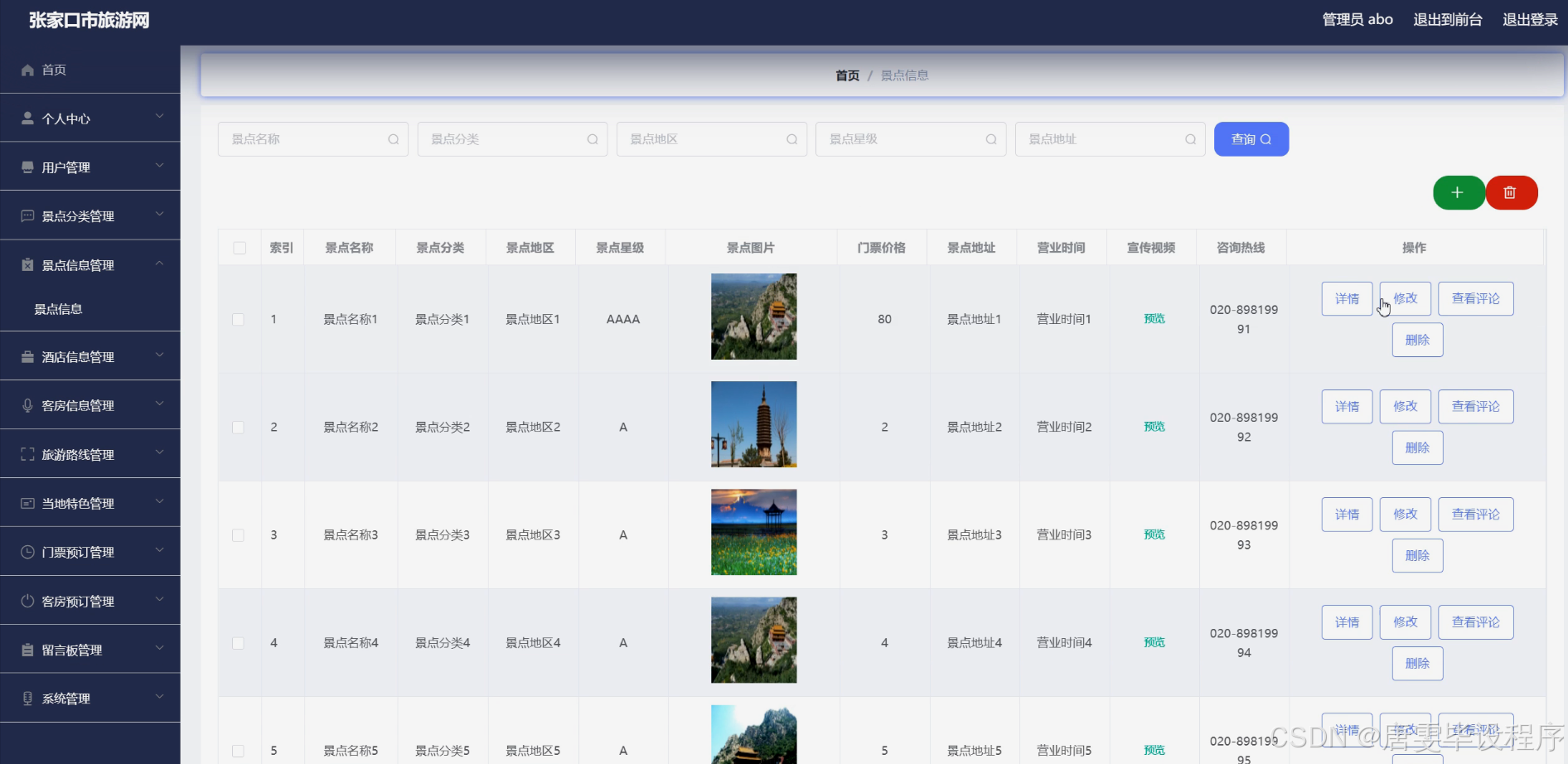
Task: Click the 当地特色管理 sidebar icon
Action: point(27,504)
